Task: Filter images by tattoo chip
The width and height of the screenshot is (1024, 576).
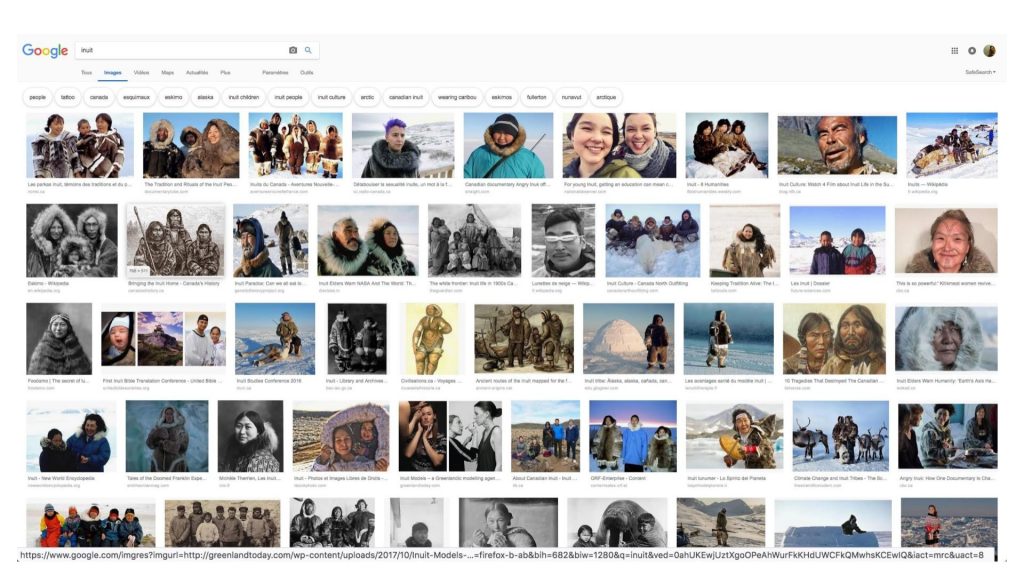Action: pos(68,97)
